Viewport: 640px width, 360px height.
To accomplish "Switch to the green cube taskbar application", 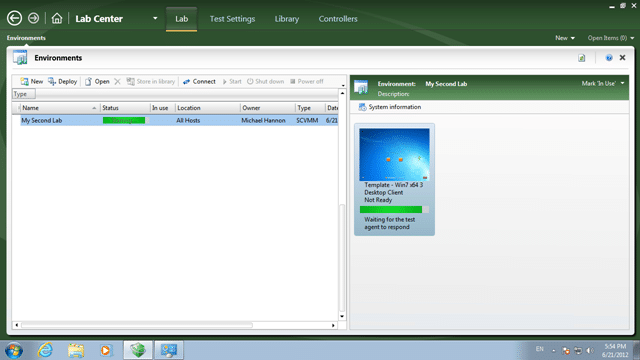I will click(x=138, y=350).
